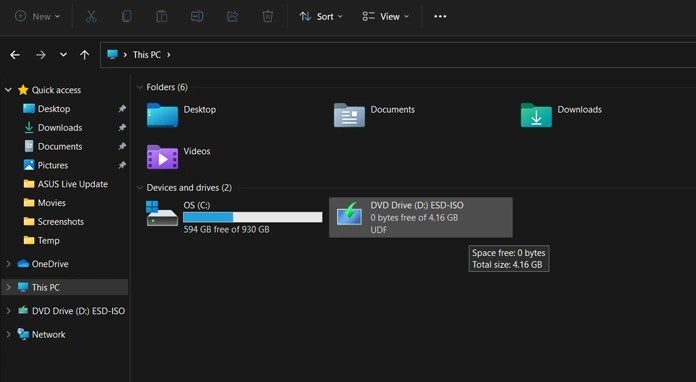The width and height of the screenshot is (696, 382).
Task: Collapse the Quick access tree node
Action: click(x=8, y=90)
